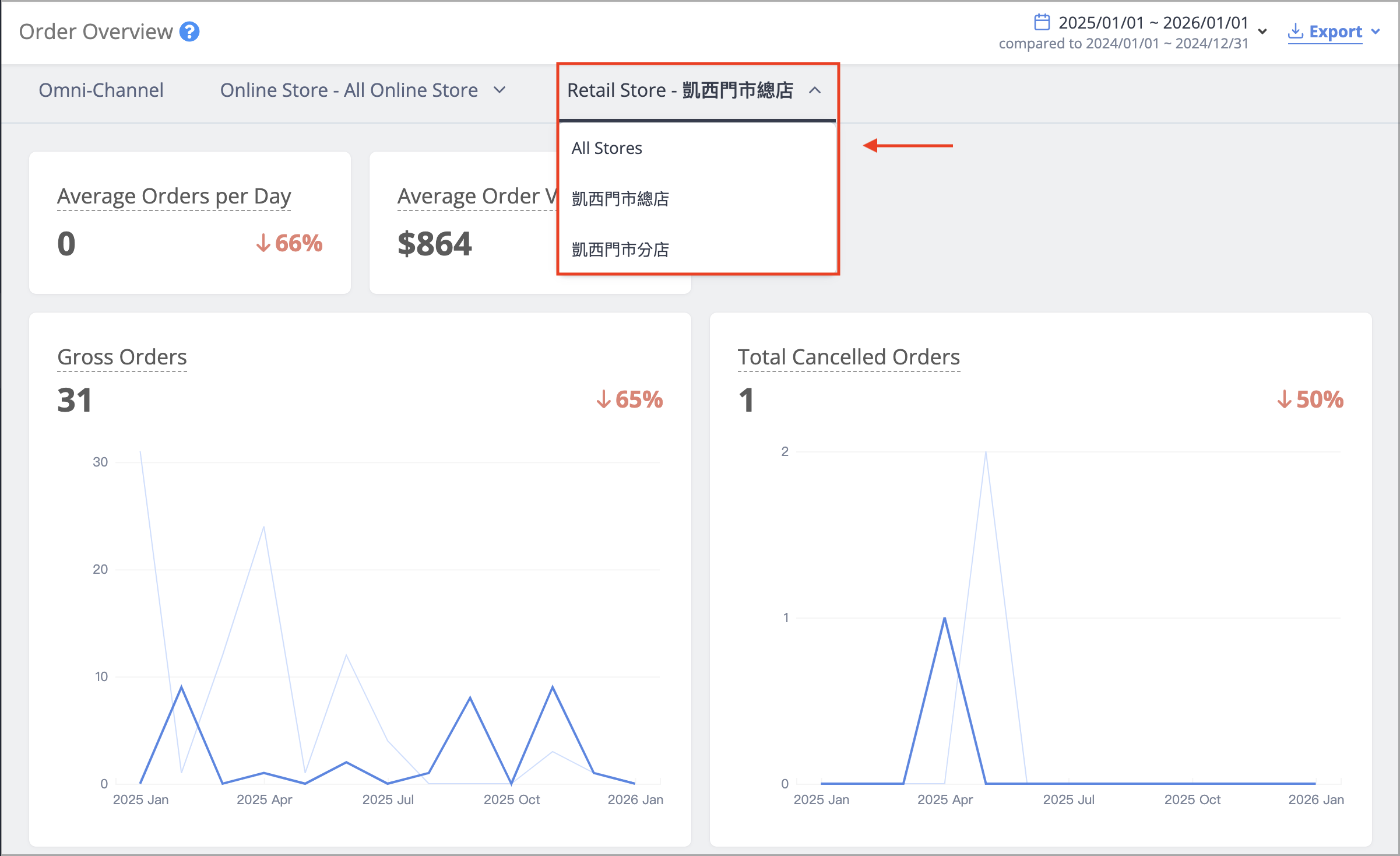Click the Gross Orders 65% decrease indicator

point(630,400)
